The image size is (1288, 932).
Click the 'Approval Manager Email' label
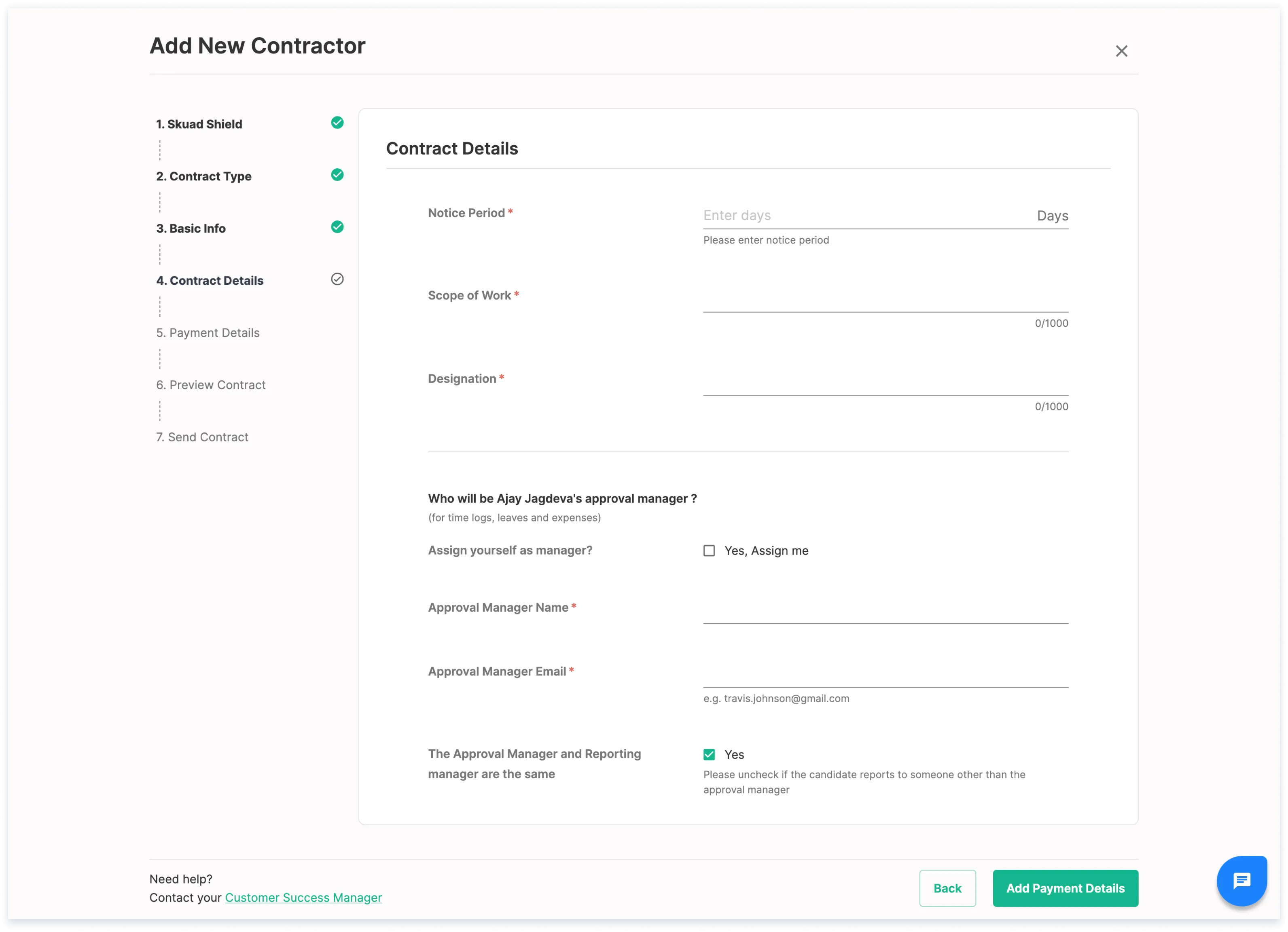coord(497,671)
